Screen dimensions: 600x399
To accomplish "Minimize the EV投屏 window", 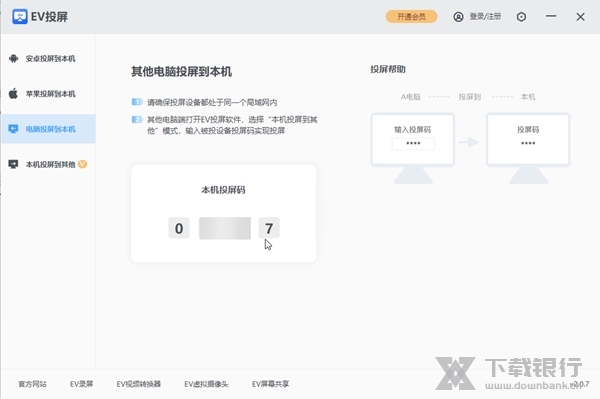I will click(551, 16).
